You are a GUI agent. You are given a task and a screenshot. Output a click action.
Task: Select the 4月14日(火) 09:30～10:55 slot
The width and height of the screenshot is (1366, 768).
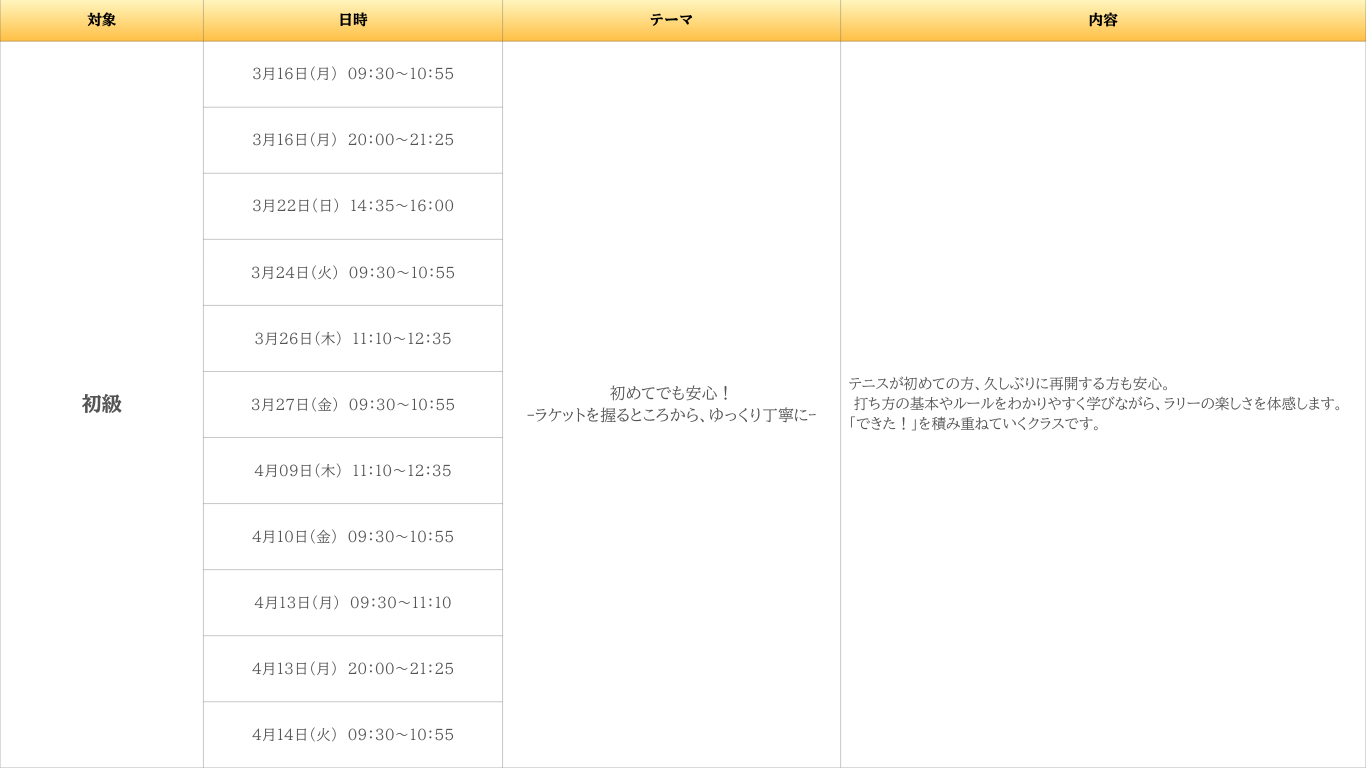(353, 735)
